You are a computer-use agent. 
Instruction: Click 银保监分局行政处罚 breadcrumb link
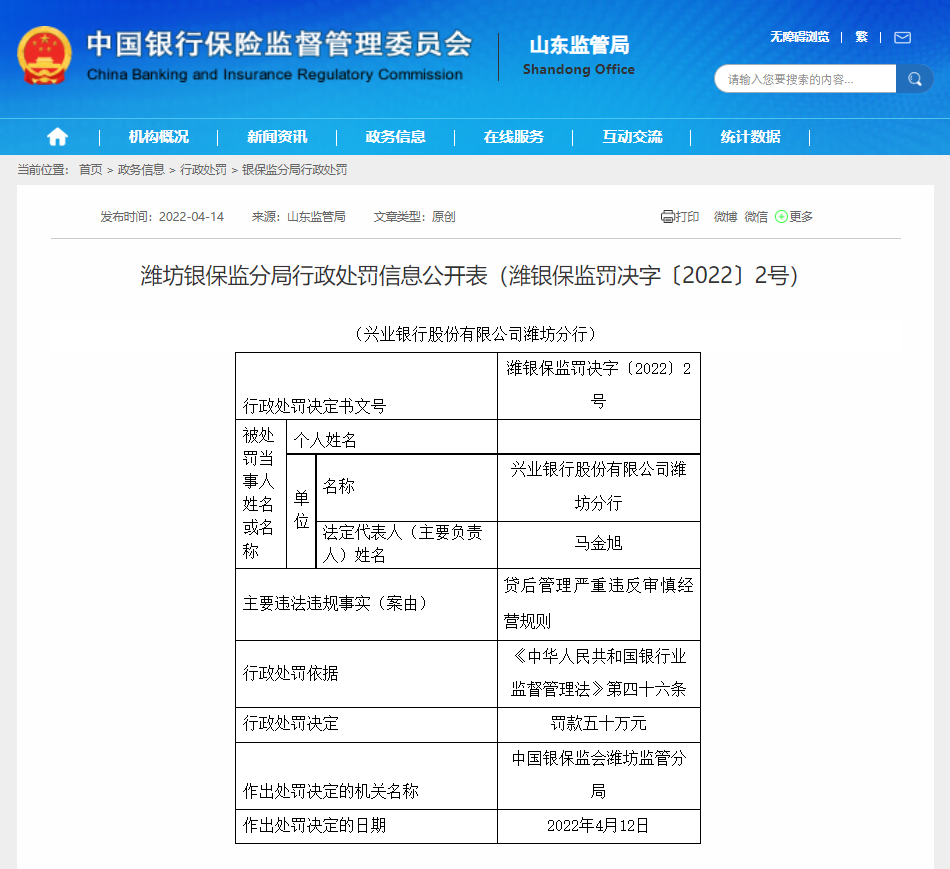tap(294, 170)
